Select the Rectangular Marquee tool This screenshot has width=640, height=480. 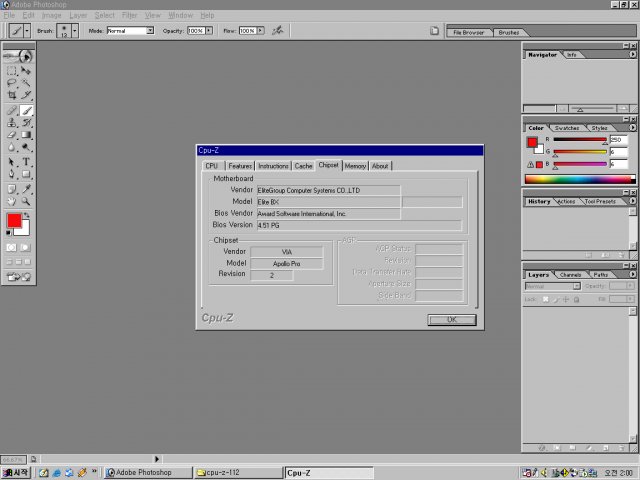pyautogui.click(x=12, y=71)
